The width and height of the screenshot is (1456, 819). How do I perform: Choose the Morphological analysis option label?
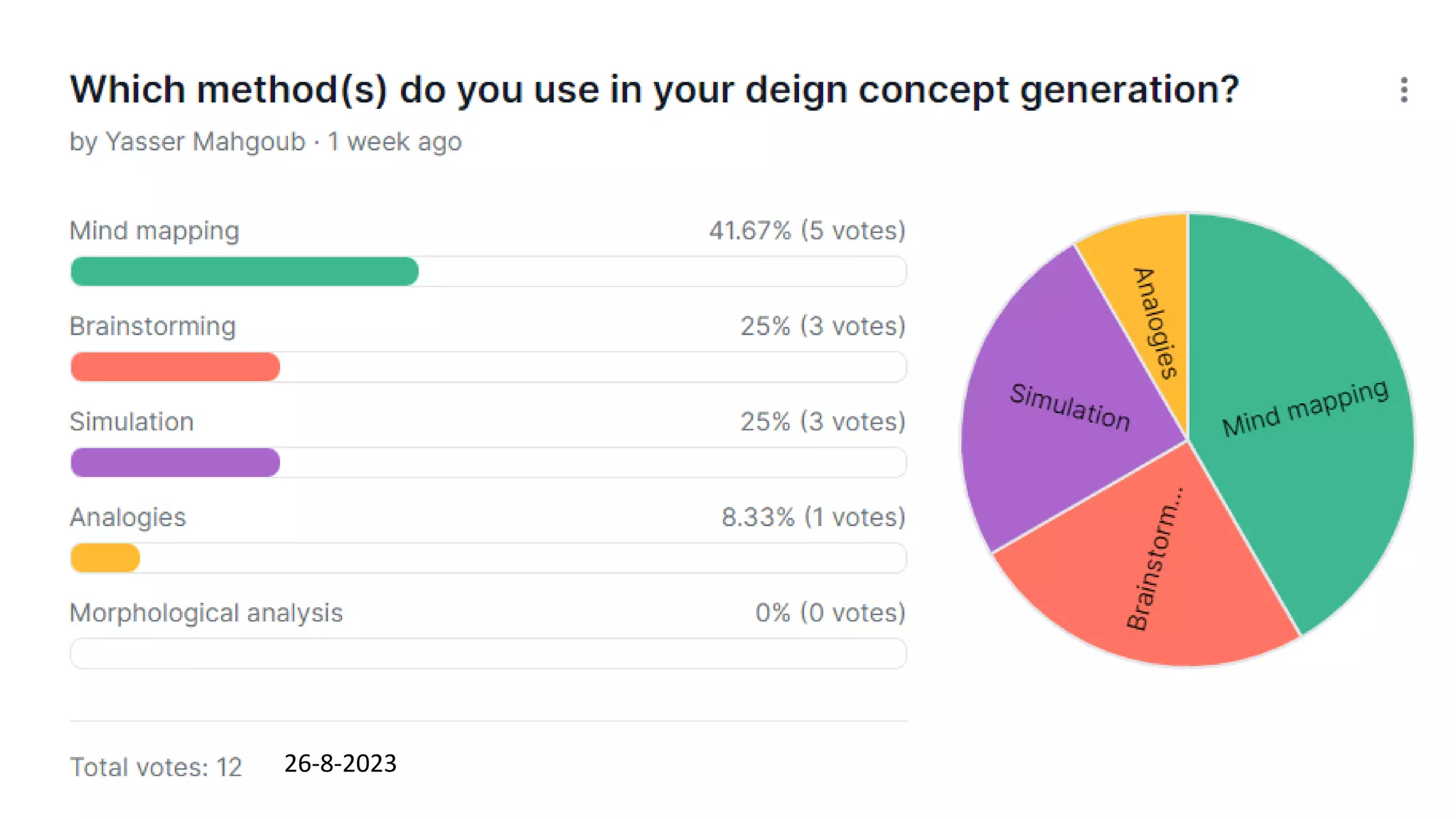(206, 613)
